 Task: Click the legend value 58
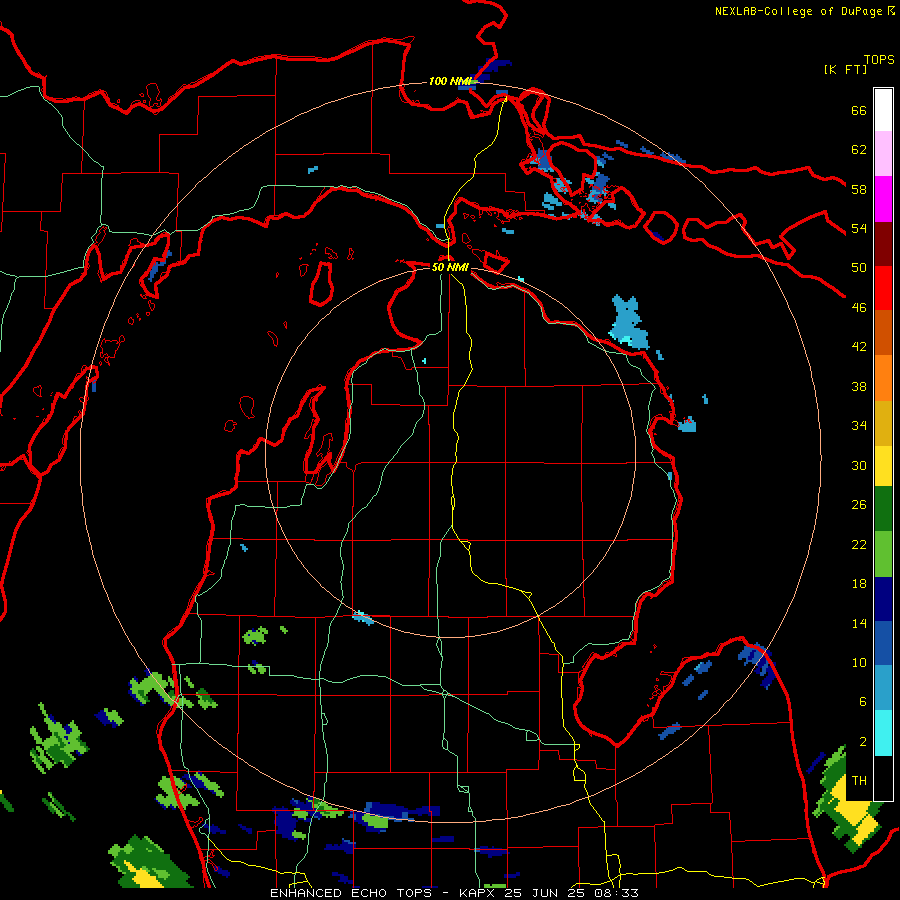click(x=859, y=189)
